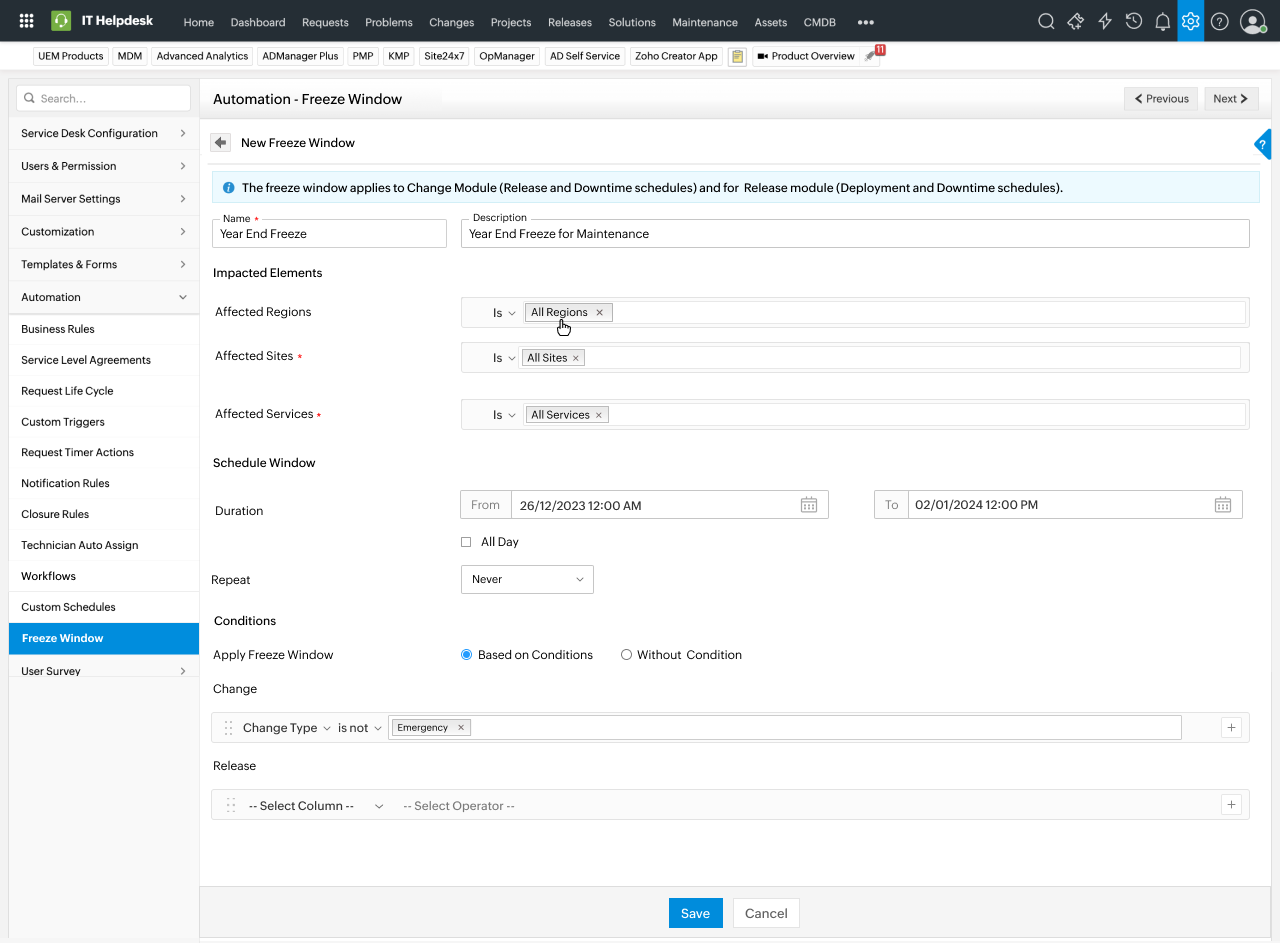Open instant actions via the lightning bolt icon
Screen dimensions: 1280x943
pos(1104,20)
